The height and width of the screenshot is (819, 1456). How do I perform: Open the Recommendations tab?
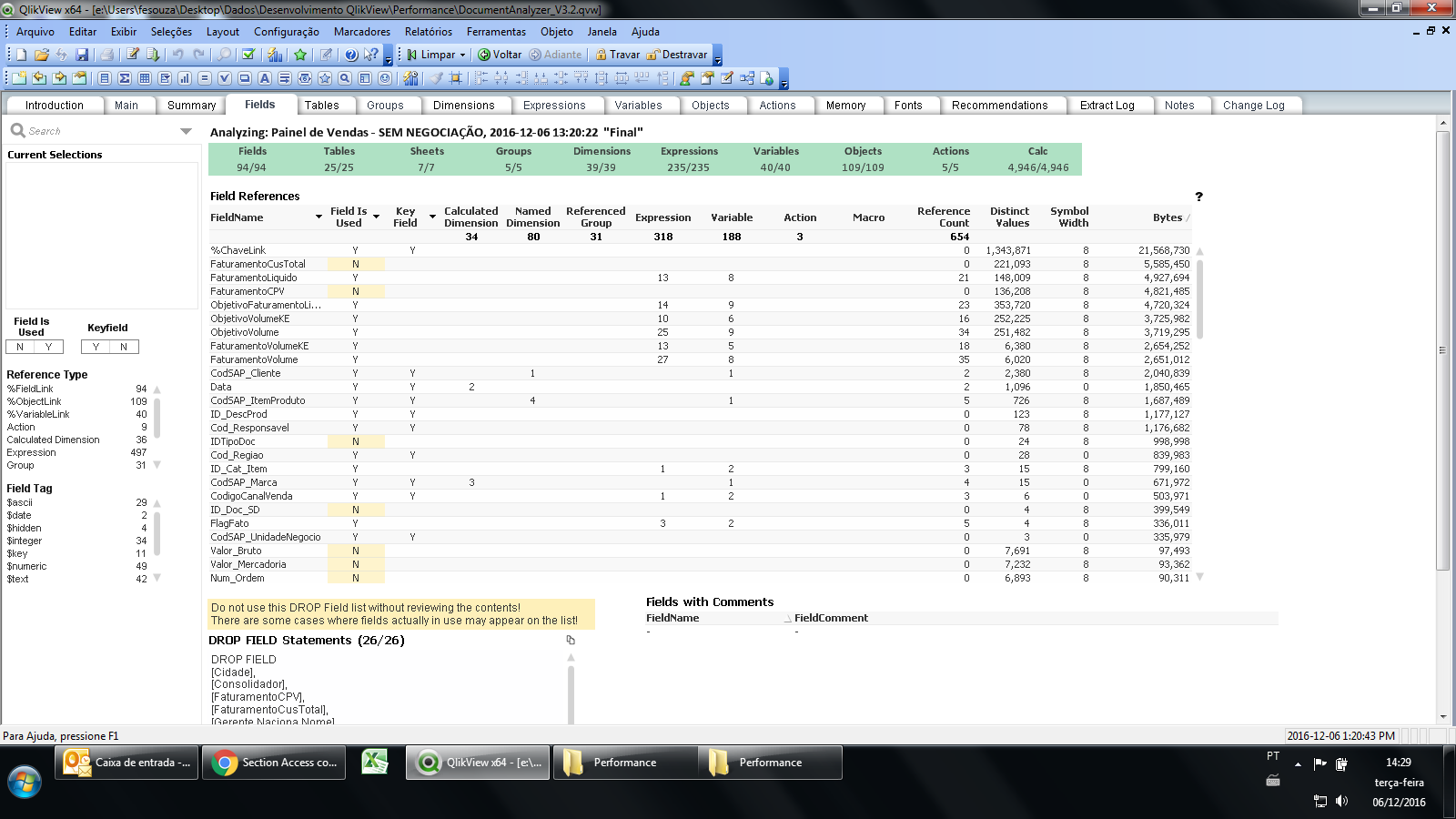(1000, 106)
